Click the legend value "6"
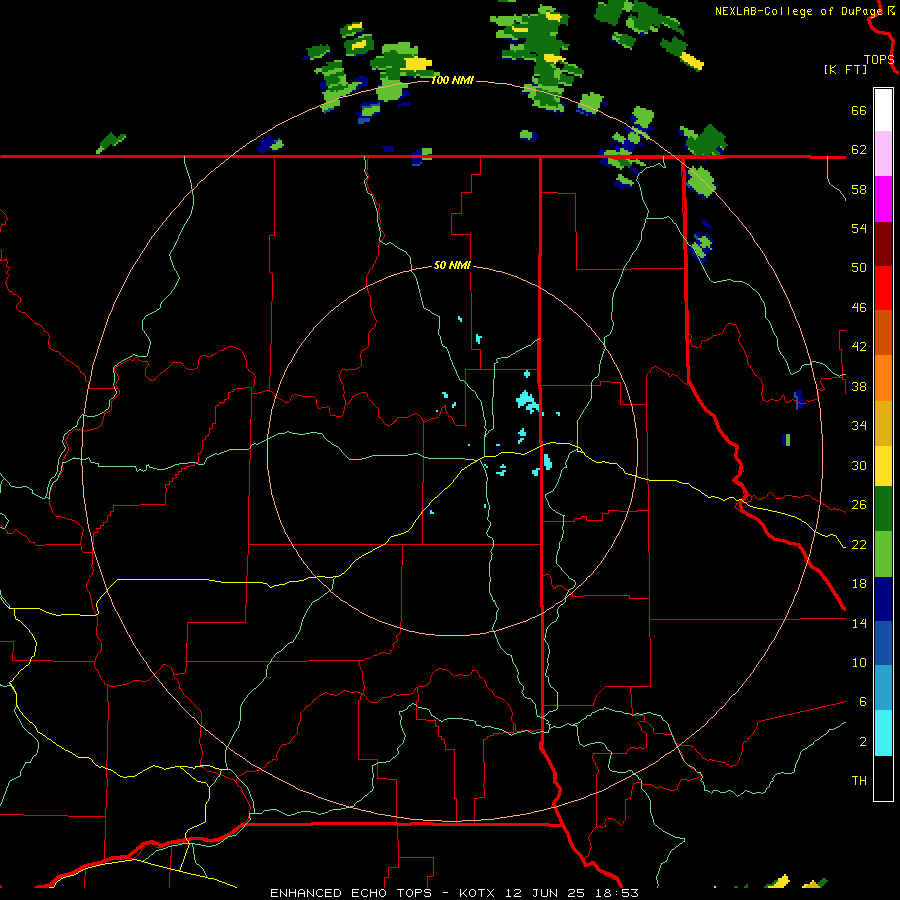 click(x=863, y=702)
